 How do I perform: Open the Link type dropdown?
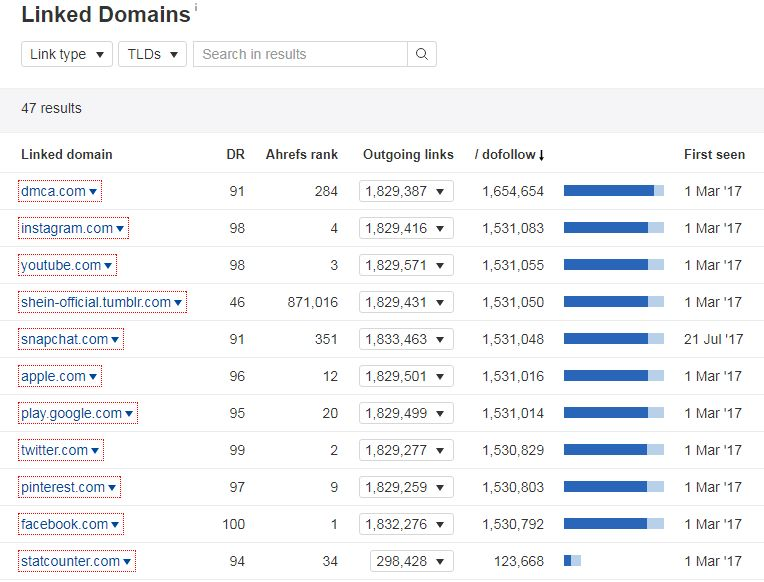[67, 54]
